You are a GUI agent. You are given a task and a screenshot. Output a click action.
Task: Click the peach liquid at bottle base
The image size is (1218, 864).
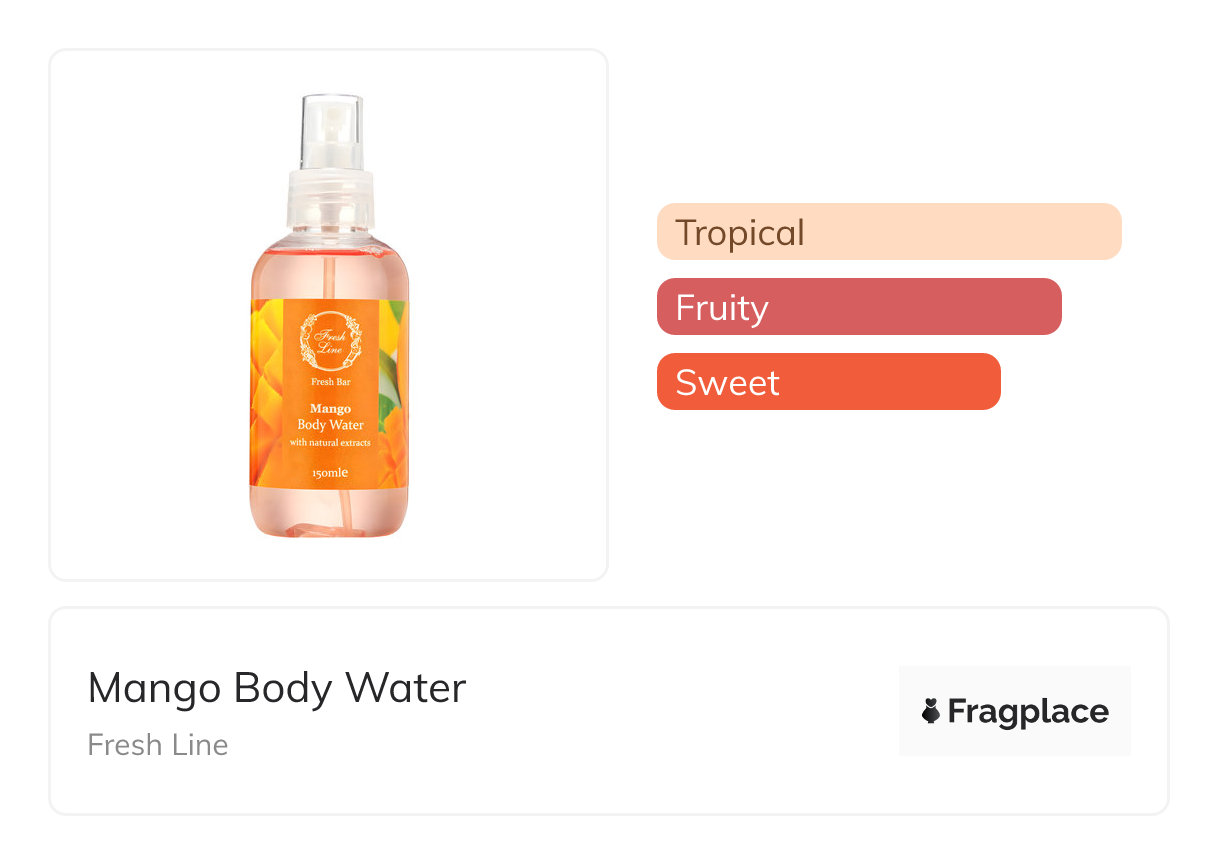pyautogui.click(x=329, y=515)
